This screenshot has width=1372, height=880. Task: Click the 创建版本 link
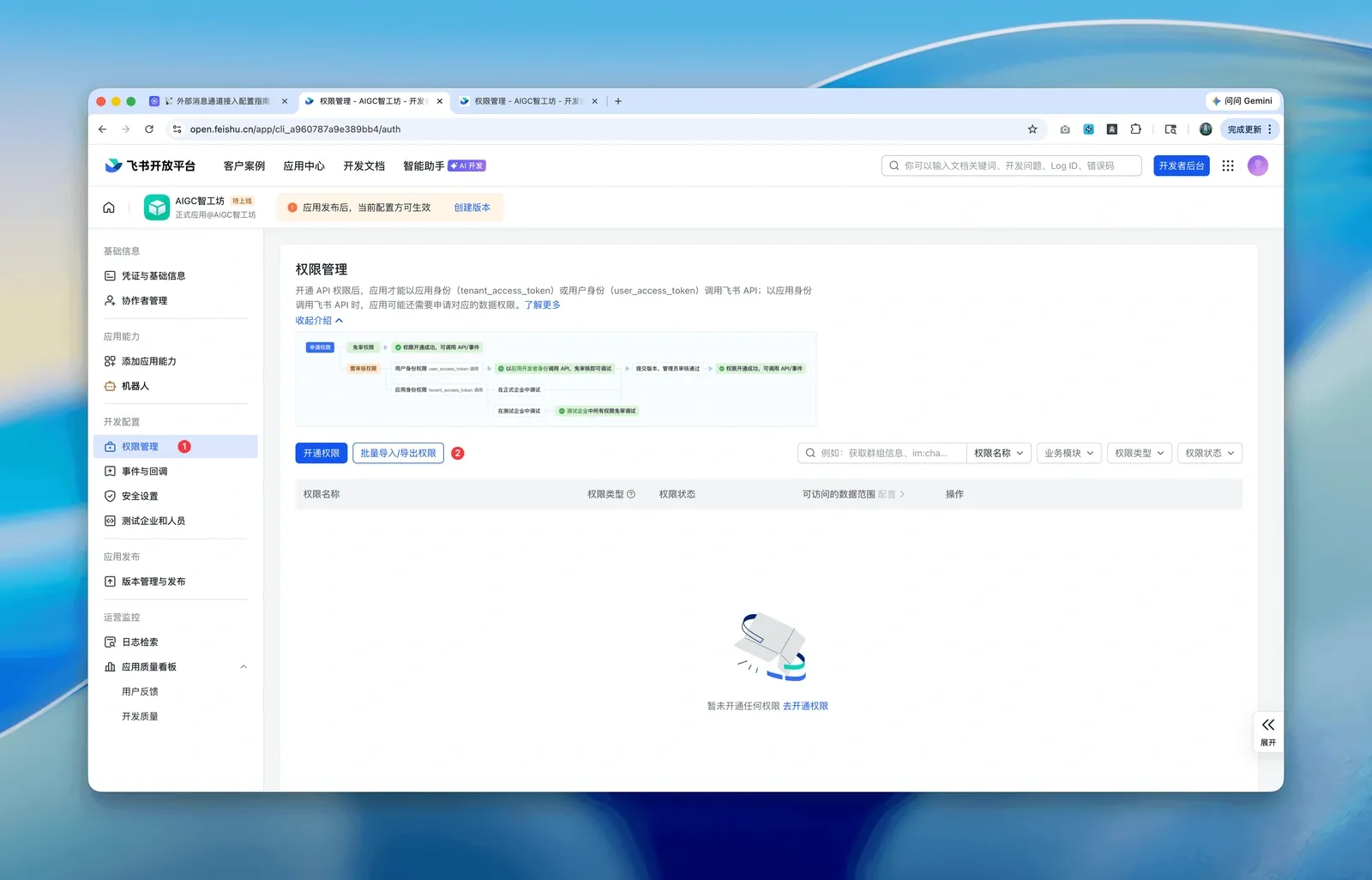[x=472, y=208]
